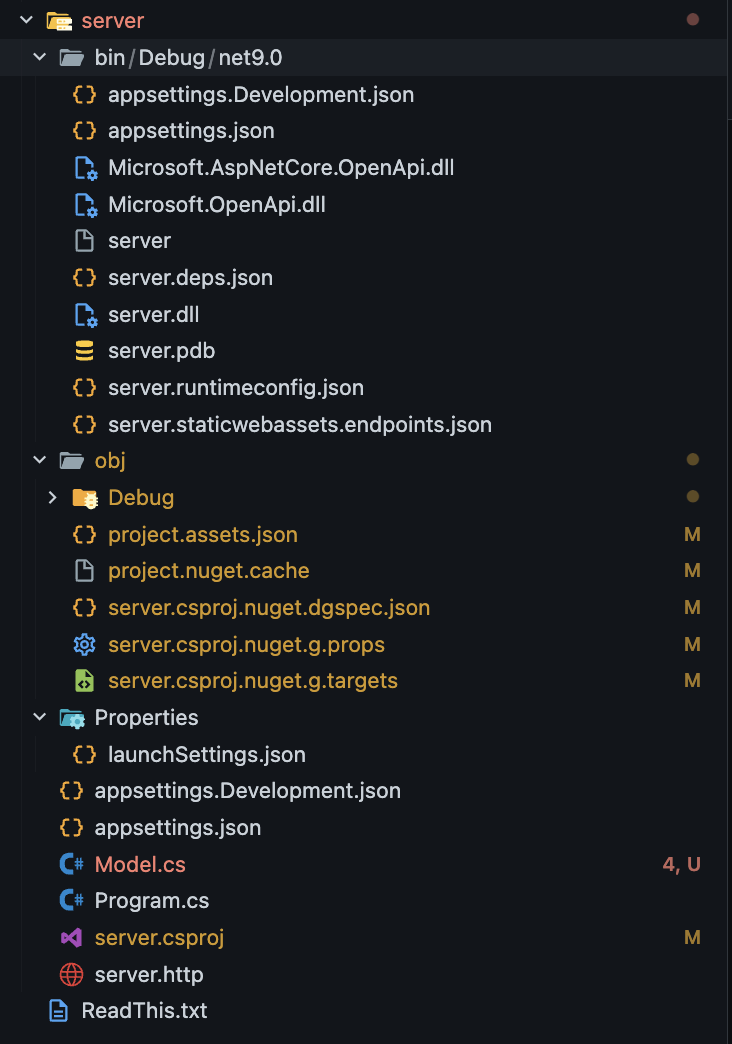The height and width of the screenshot is (1044, 732).
Task: Collapse the Properties folder chevron
Action: 40,717
